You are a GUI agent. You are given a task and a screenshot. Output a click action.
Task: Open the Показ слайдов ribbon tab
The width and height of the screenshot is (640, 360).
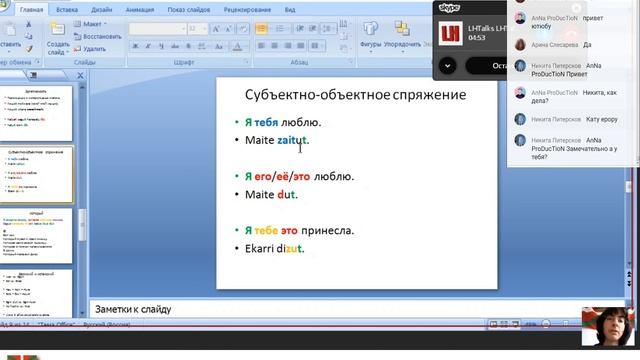189,9
